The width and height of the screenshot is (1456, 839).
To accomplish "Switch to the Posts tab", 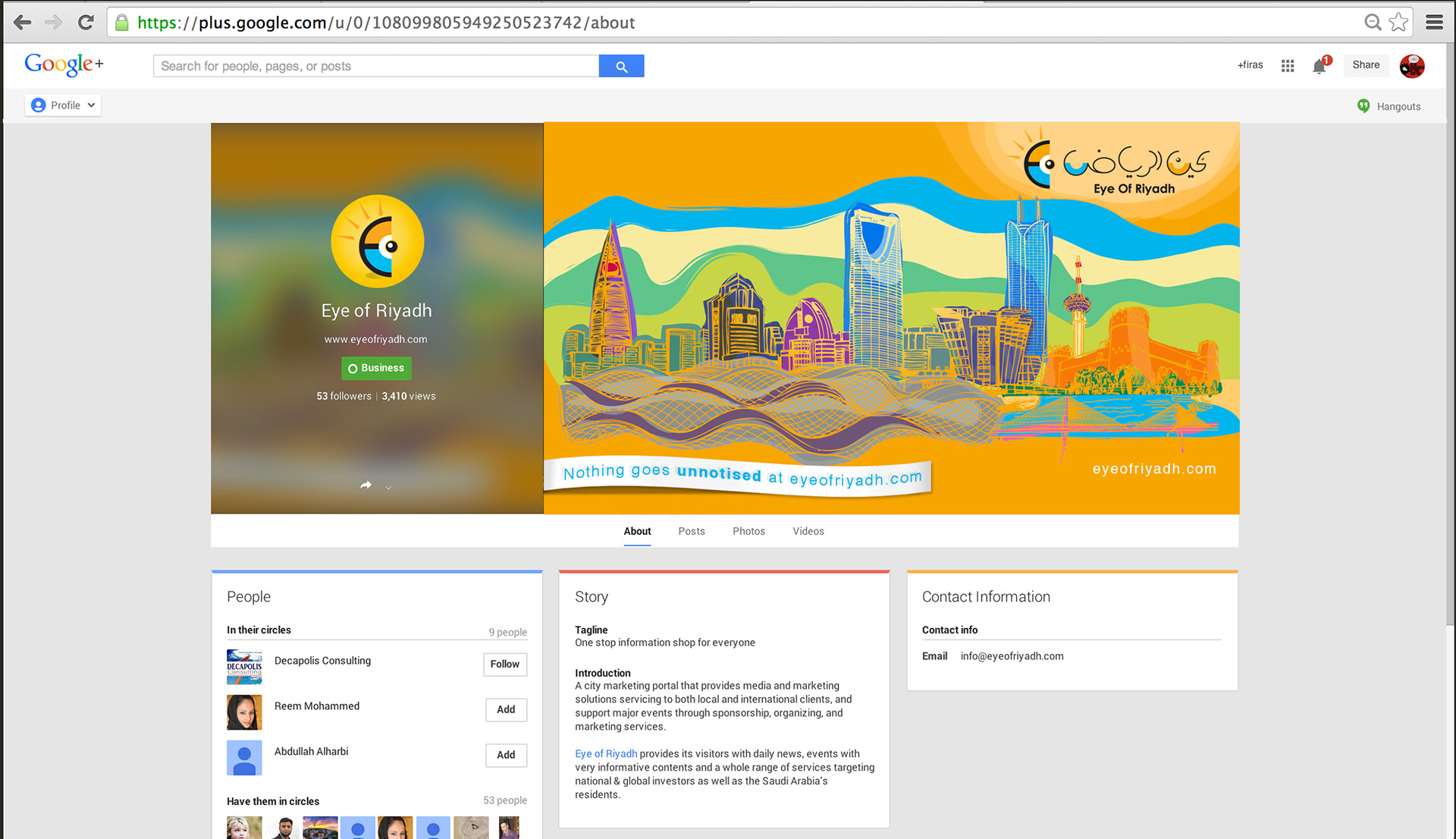I will (692, 531).
